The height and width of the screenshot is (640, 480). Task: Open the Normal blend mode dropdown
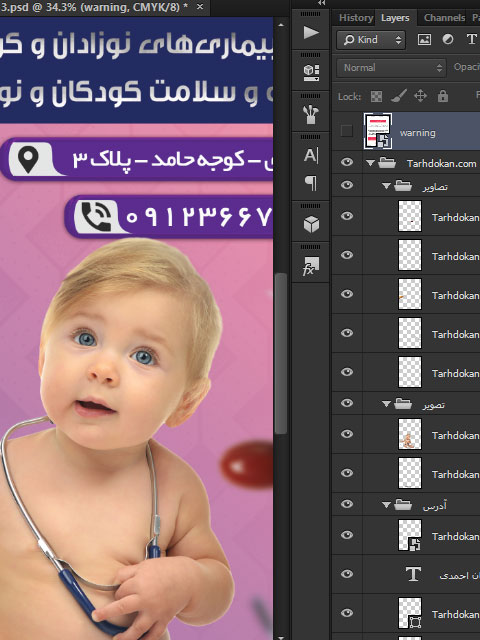point(391,68)
